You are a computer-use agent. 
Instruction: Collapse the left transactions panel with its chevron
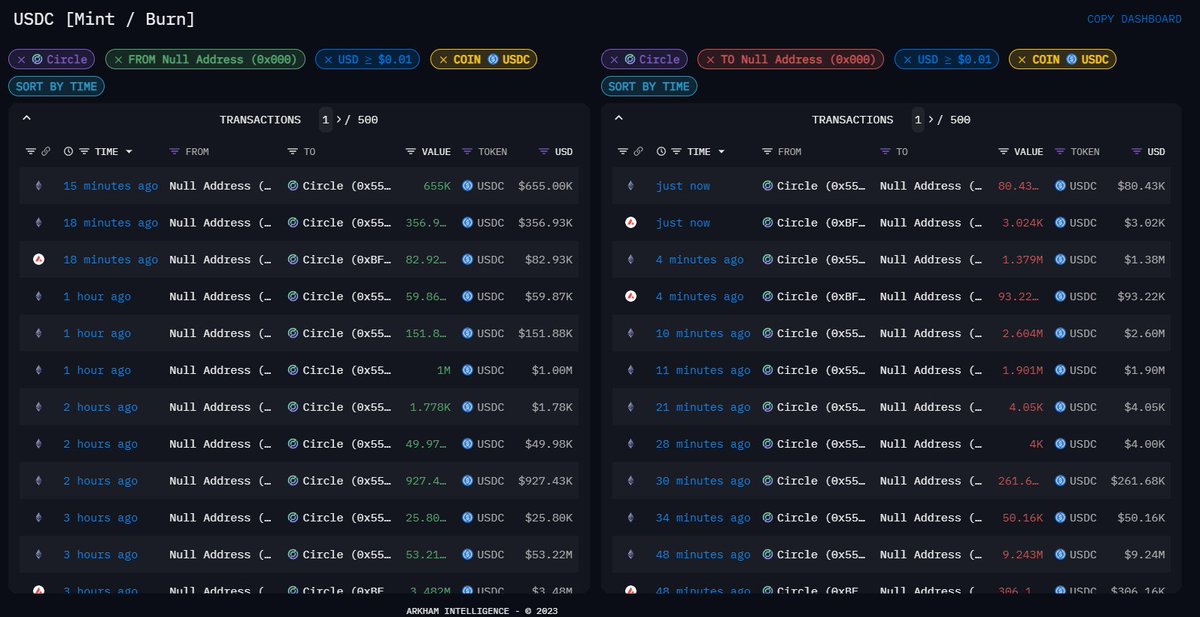26,117
